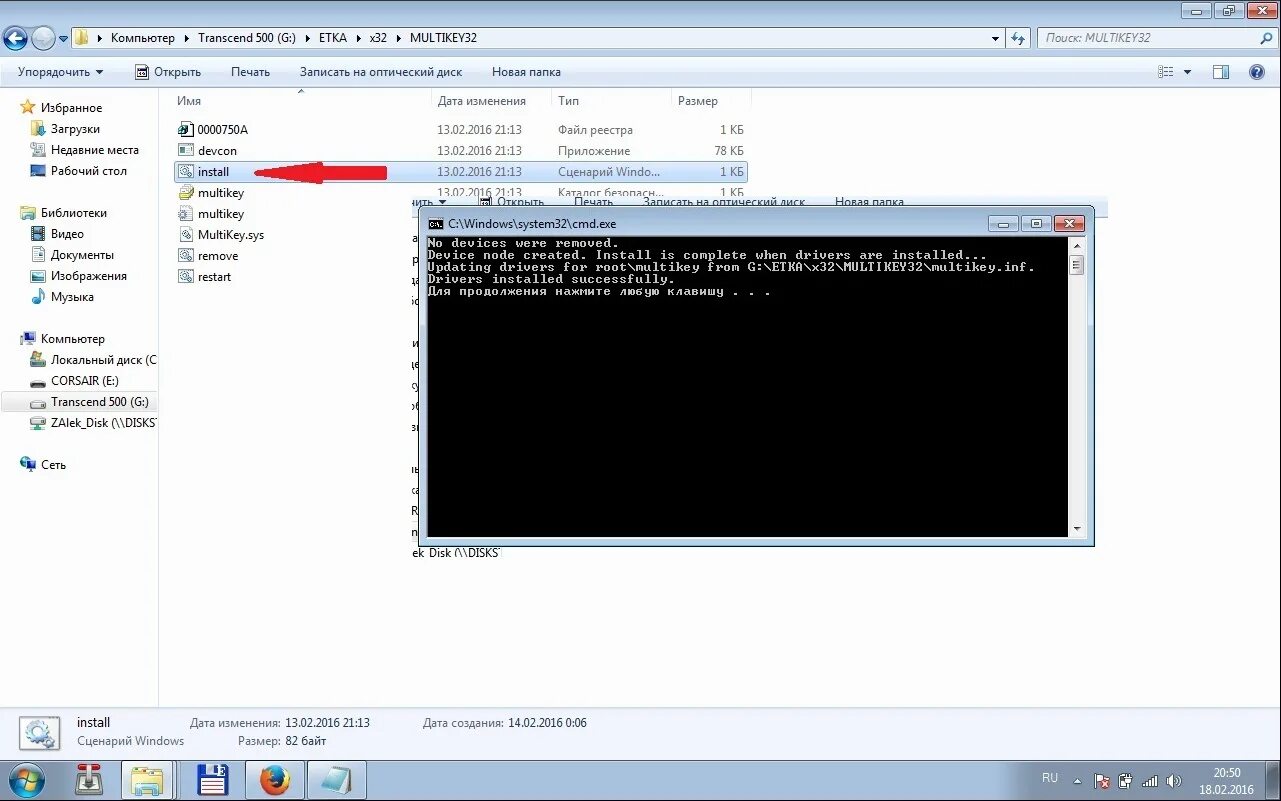Click the RU language indicator
The height and width of the screenshot is (801, 1281).
[1049, 777]
